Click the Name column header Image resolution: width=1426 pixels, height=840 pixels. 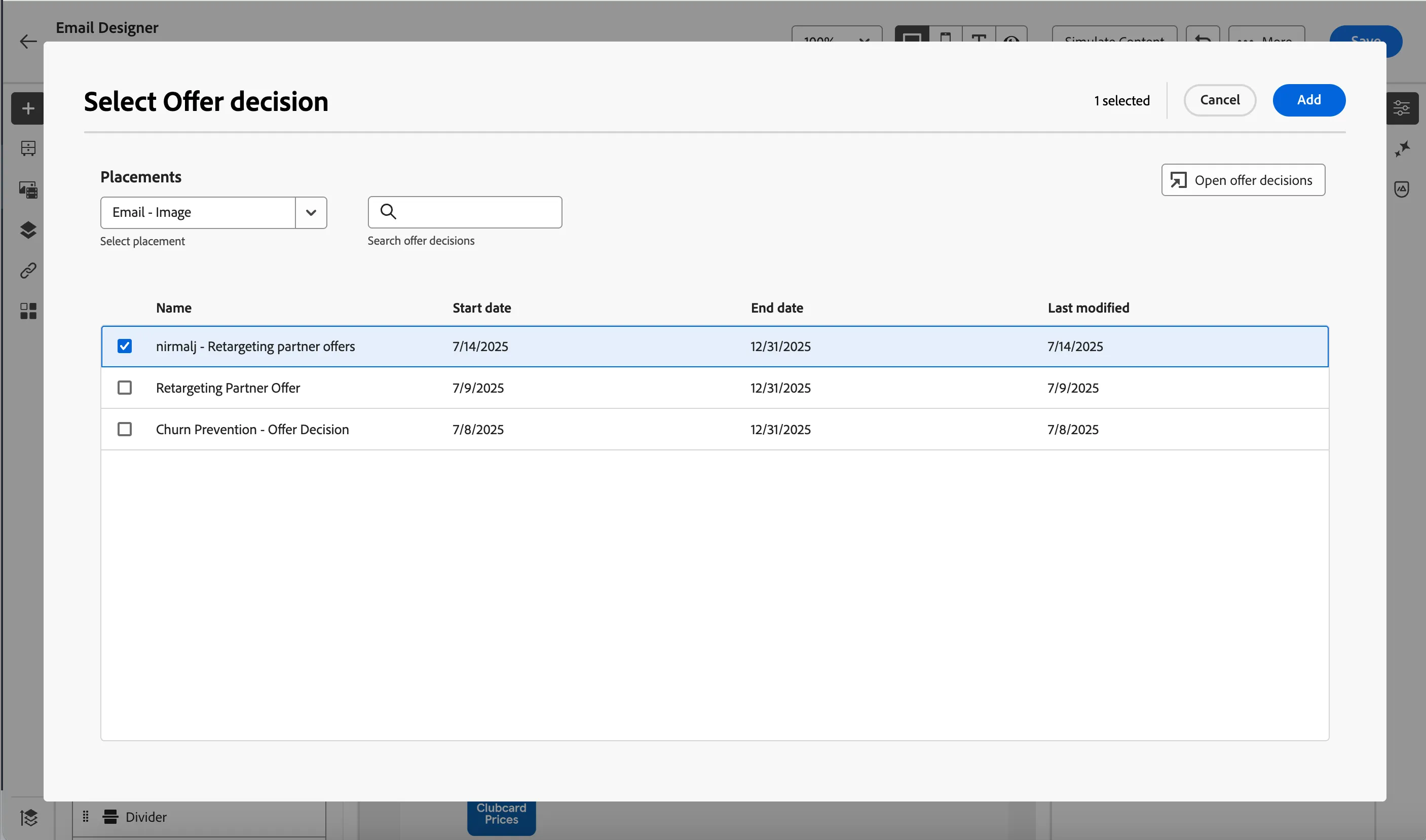click(x=174, y=308)
